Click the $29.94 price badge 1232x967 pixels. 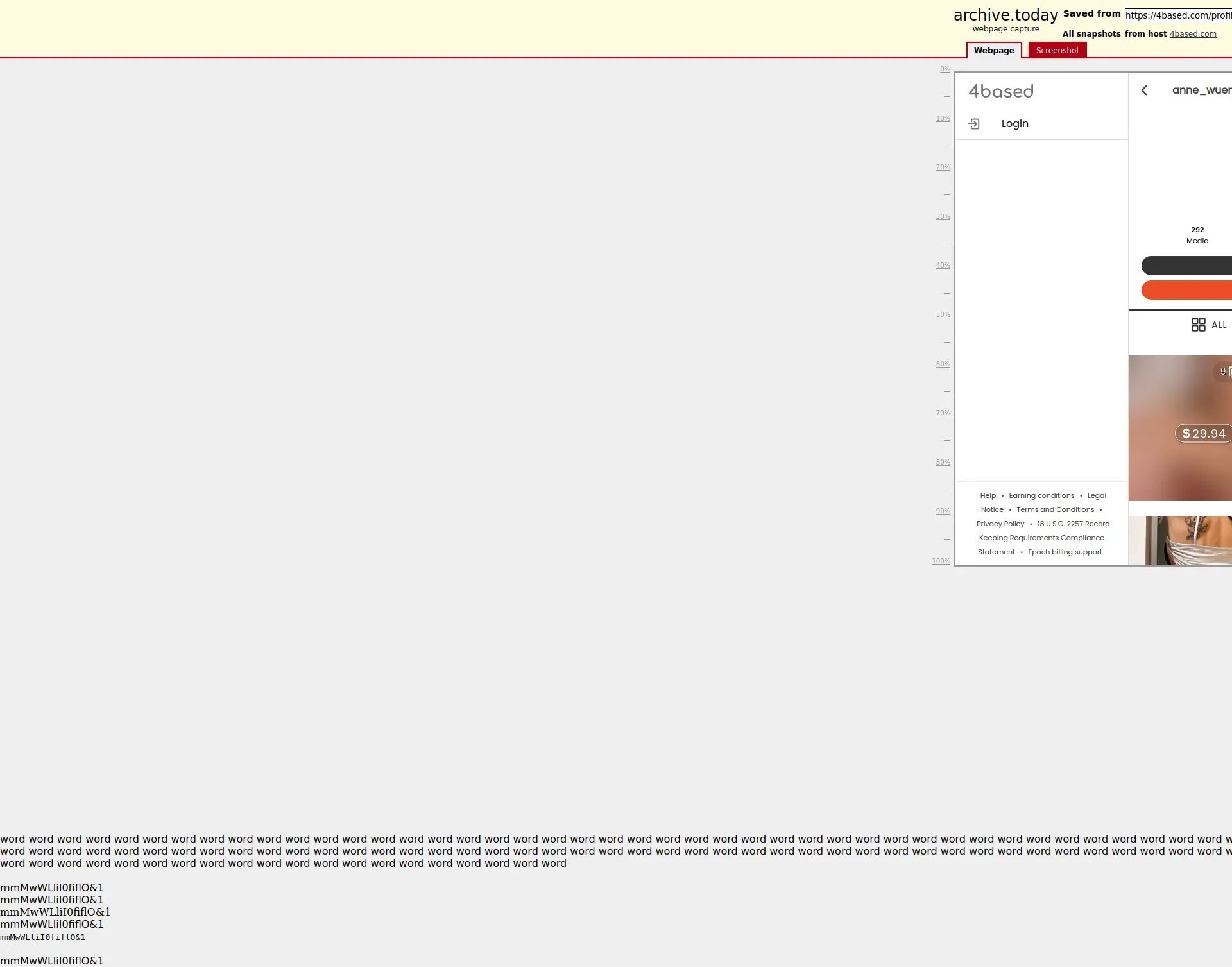(1203, 434)
